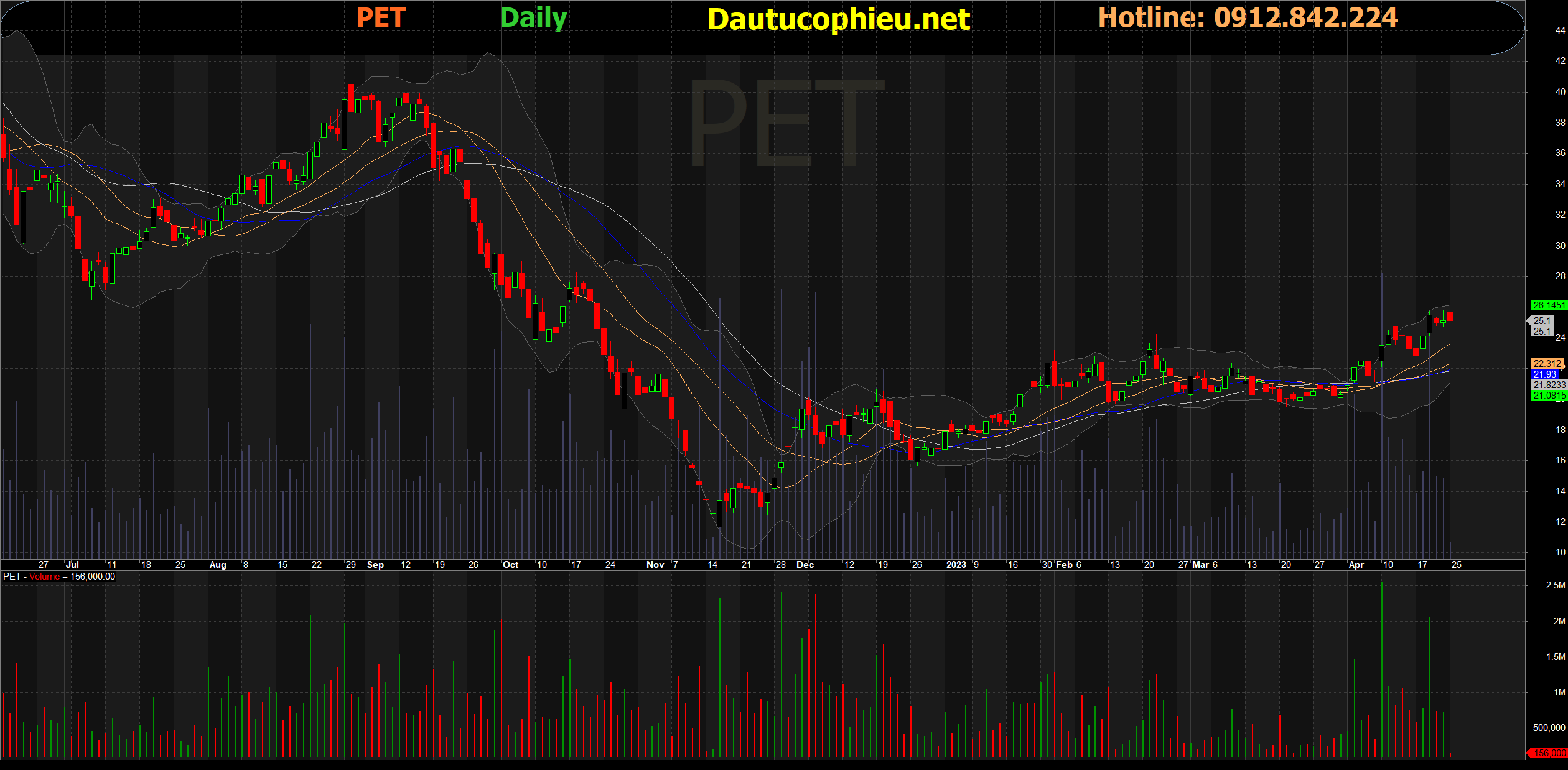This screenshot has height=770, width=1568.
Task: Click the green 21.0815 lower band tag
Action: (1548, 396)
